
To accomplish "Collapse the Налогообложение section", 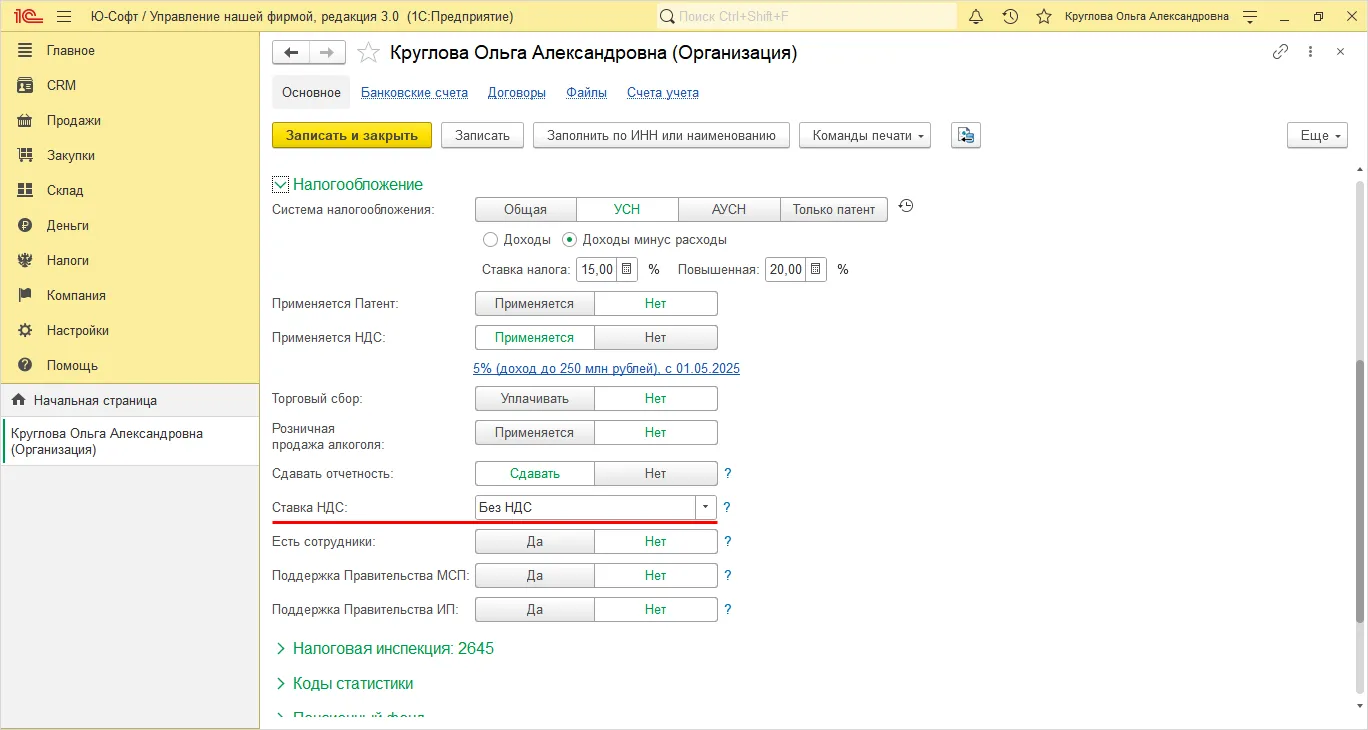I will [x=280, y=184].
